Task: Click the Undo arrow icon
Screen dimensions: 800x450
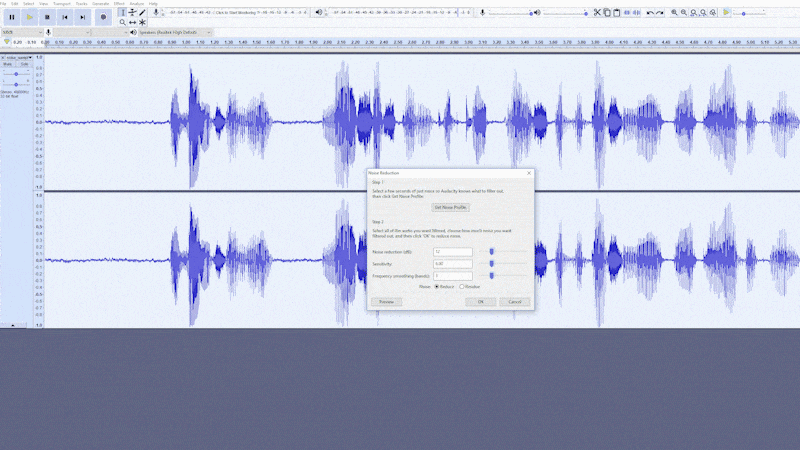Action: pyautogui.click(x=649, y=12)
